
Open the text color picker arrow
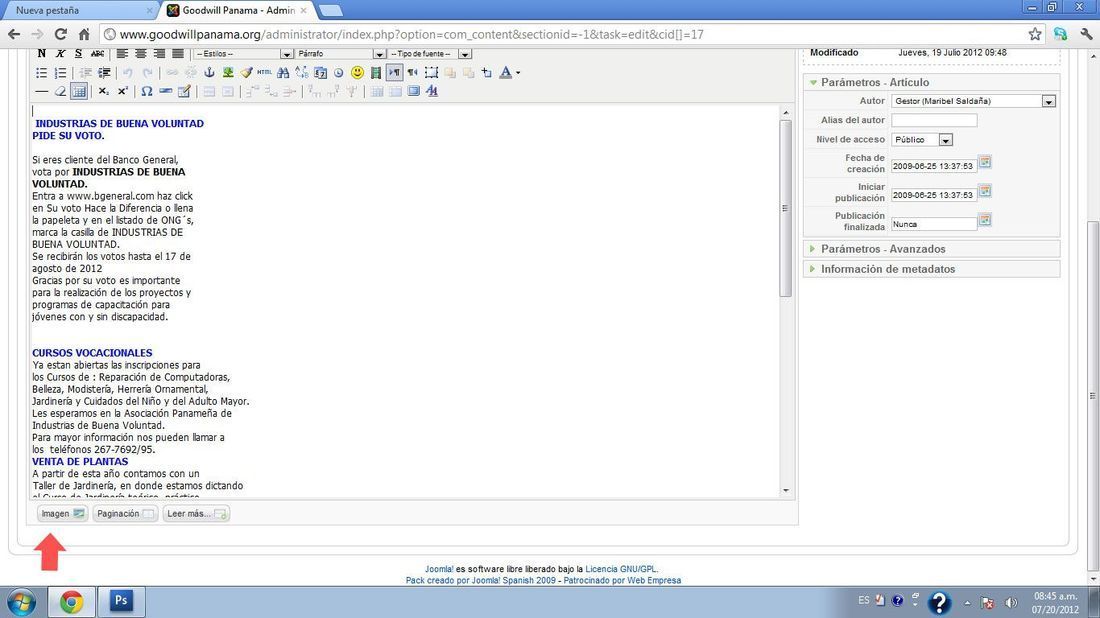pos(518,72)
